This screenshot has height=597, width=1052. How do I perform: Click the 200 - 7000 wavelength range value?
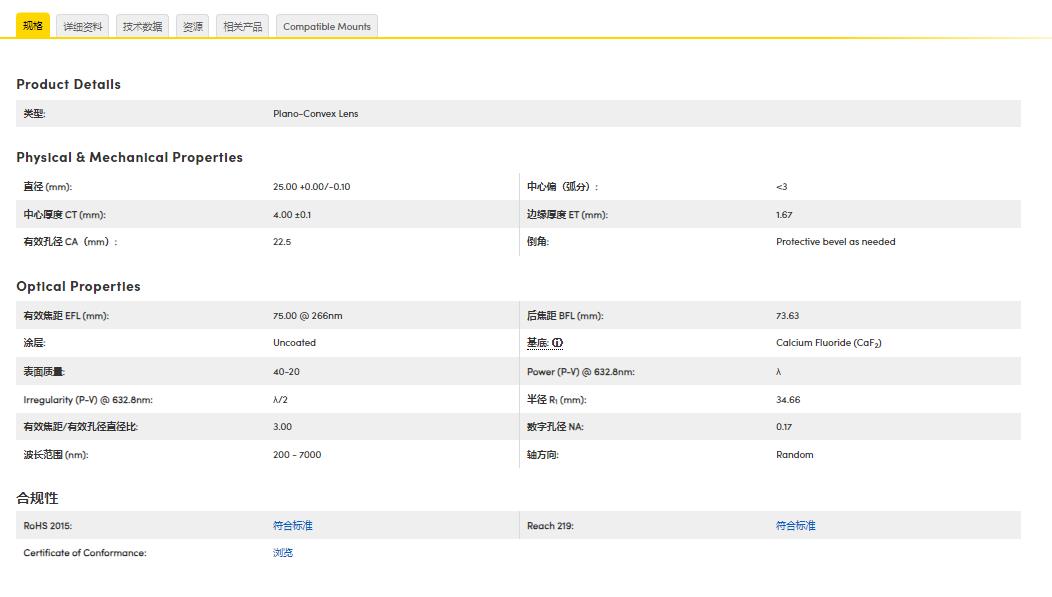297,455
